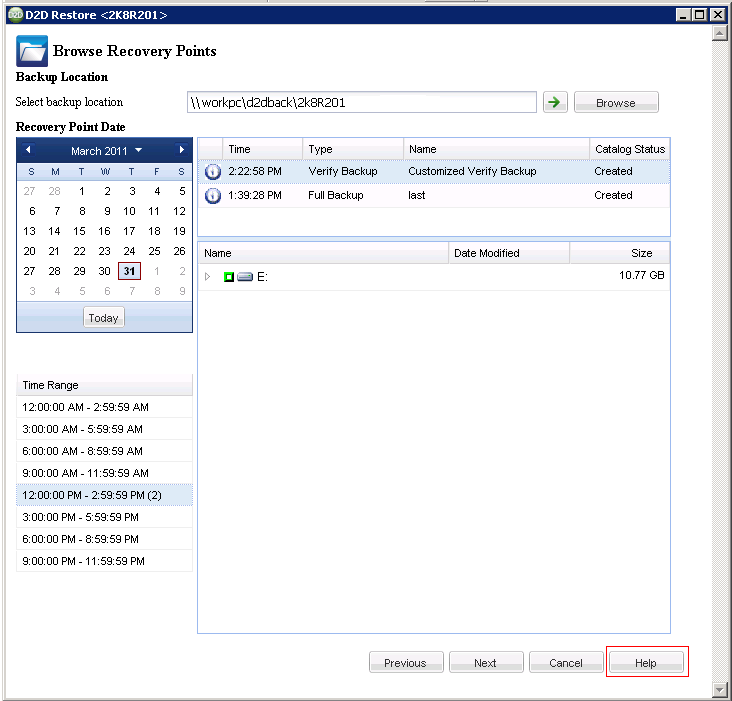Select March 24 in the calendar
The width and height of the screenshot is (732, 701).
tap(129, 251)
